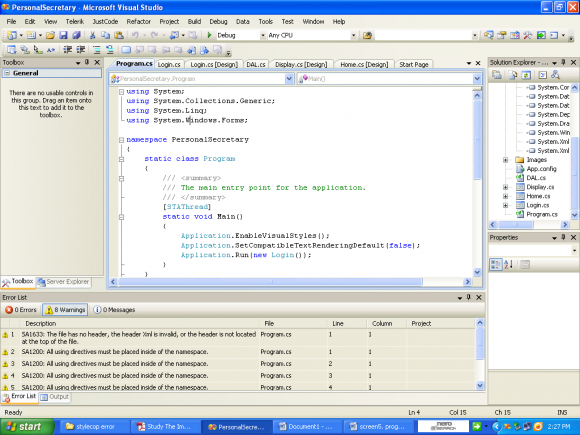Click the Save icon in toolbar
The image size is (580, 435).
coord(64,35)
